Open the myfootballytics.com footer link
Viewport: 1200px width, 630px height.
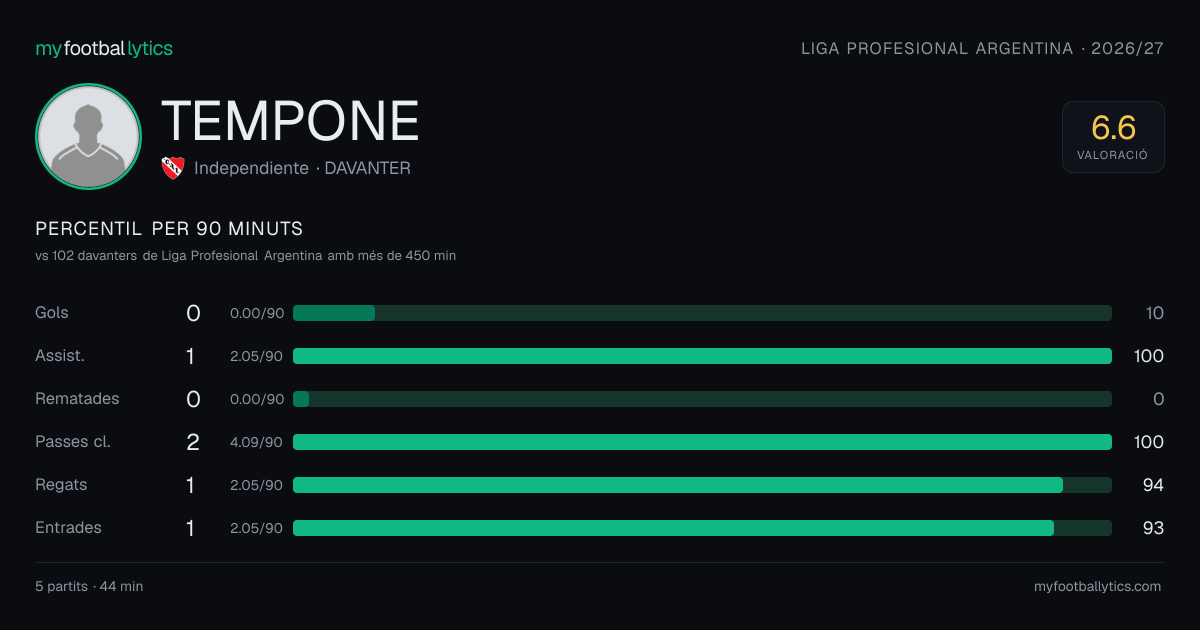(x=1098, y=587)
